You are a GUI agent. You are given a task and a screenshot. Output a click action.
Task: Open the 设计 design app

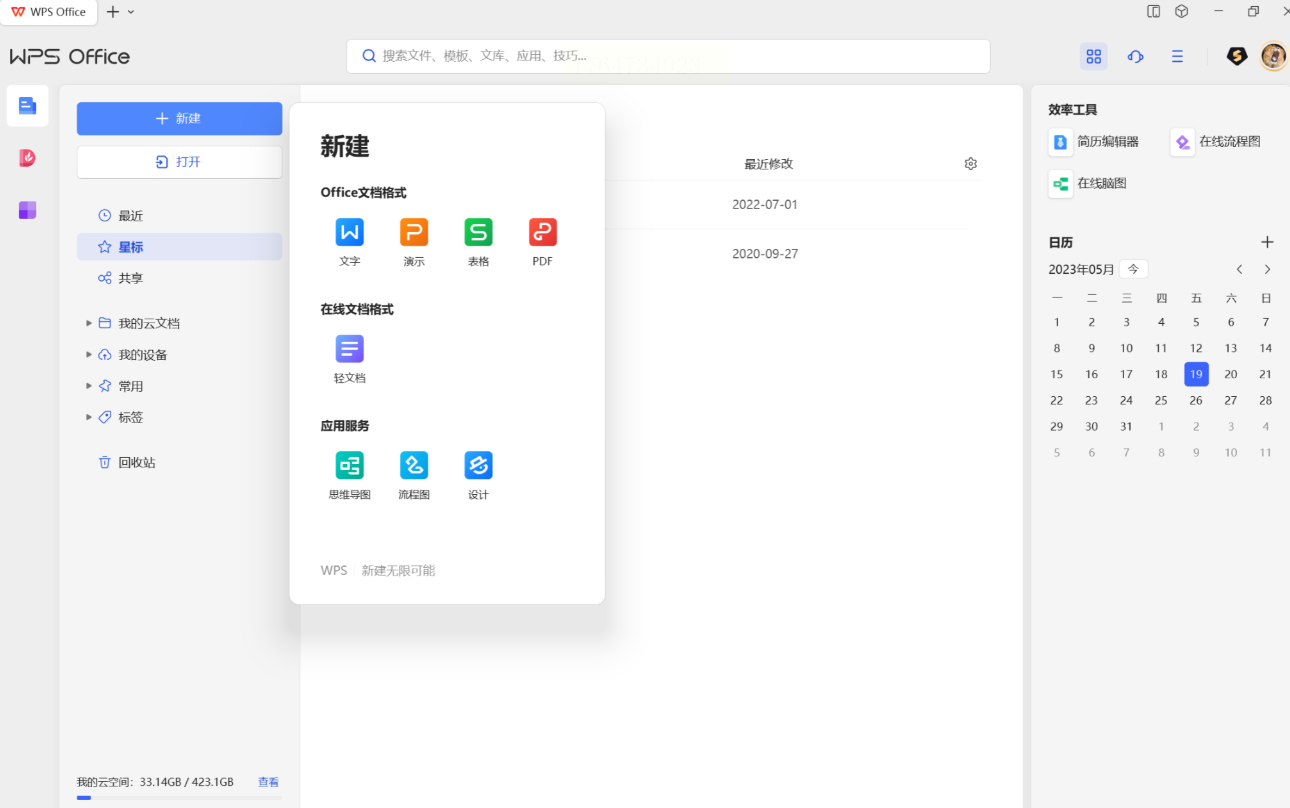pos(478,476)
